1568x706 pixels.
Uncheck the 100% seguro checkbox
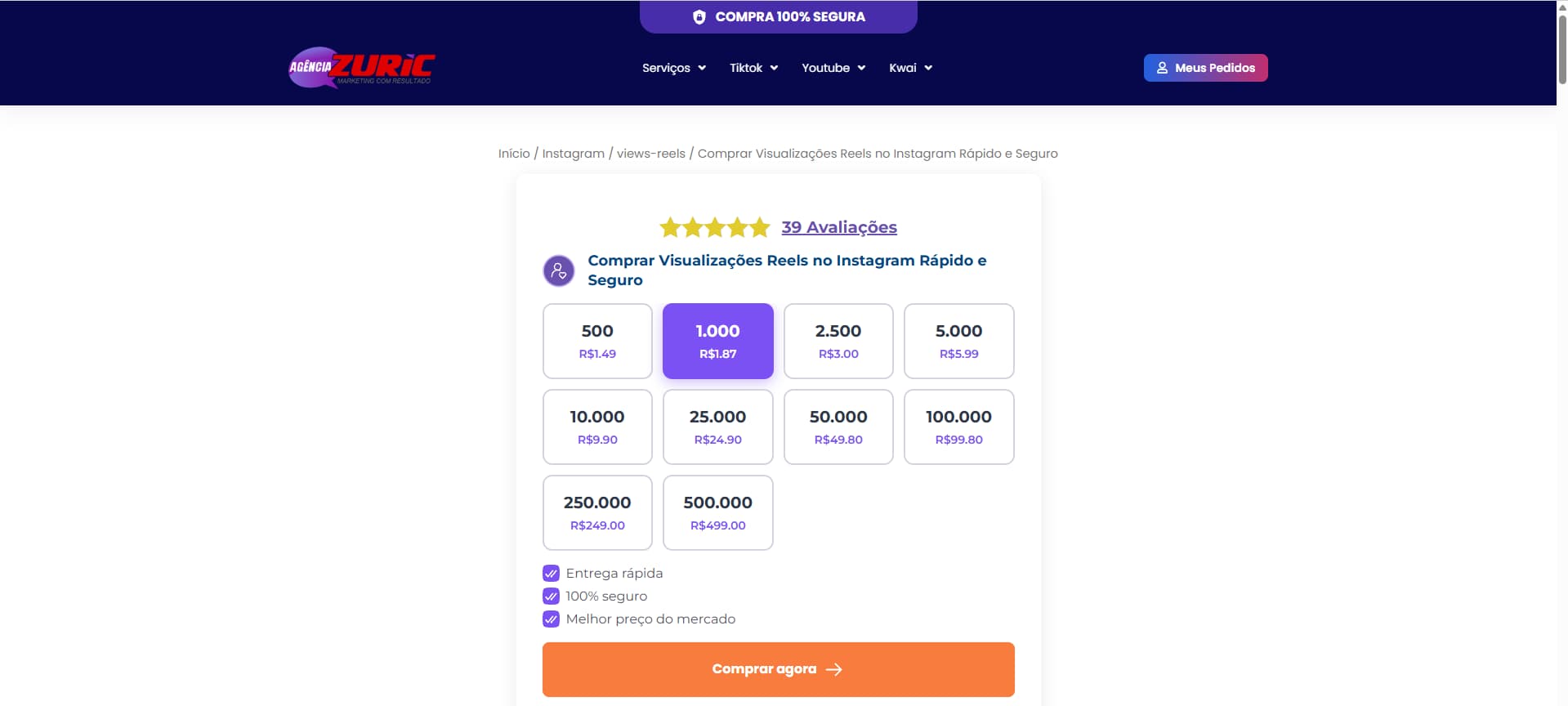click(551, 596)
